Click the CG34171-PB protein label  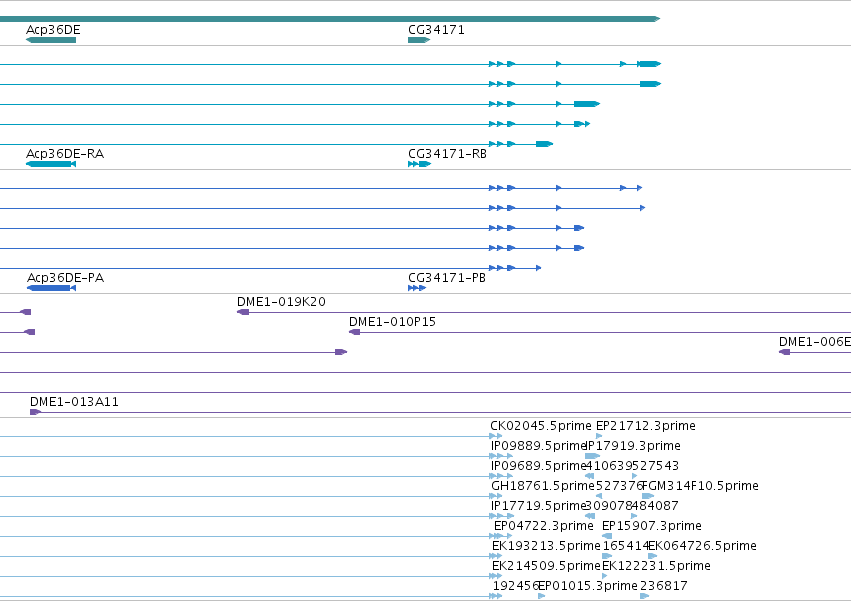click(x=447, y=277)
